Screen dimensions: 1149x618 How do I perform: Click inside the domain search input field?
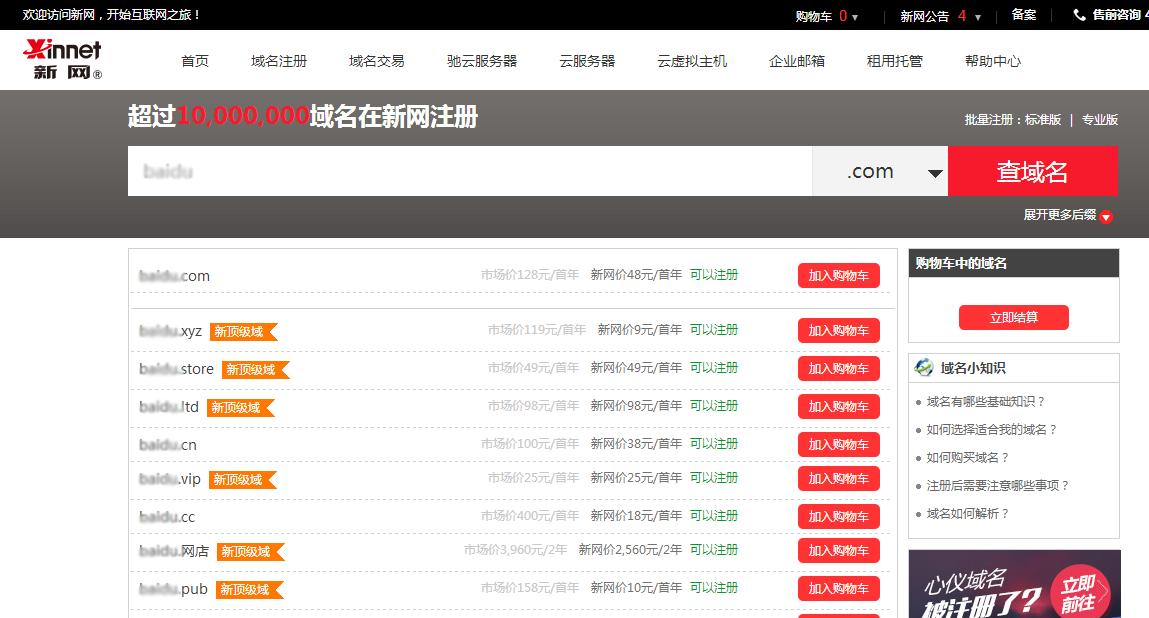pyautogui.click(x=470, y=171)
